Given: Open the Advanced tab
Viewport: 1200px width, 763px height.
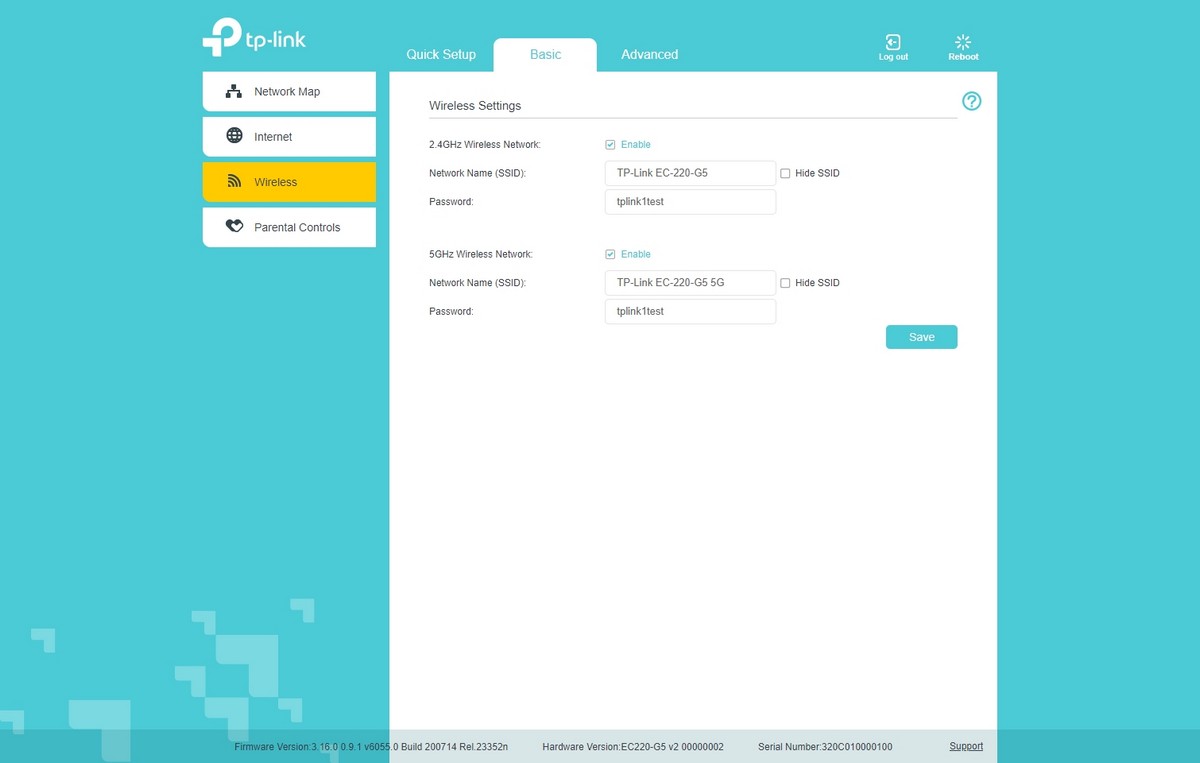Looking at the screenshot, I should pos(649,55).
